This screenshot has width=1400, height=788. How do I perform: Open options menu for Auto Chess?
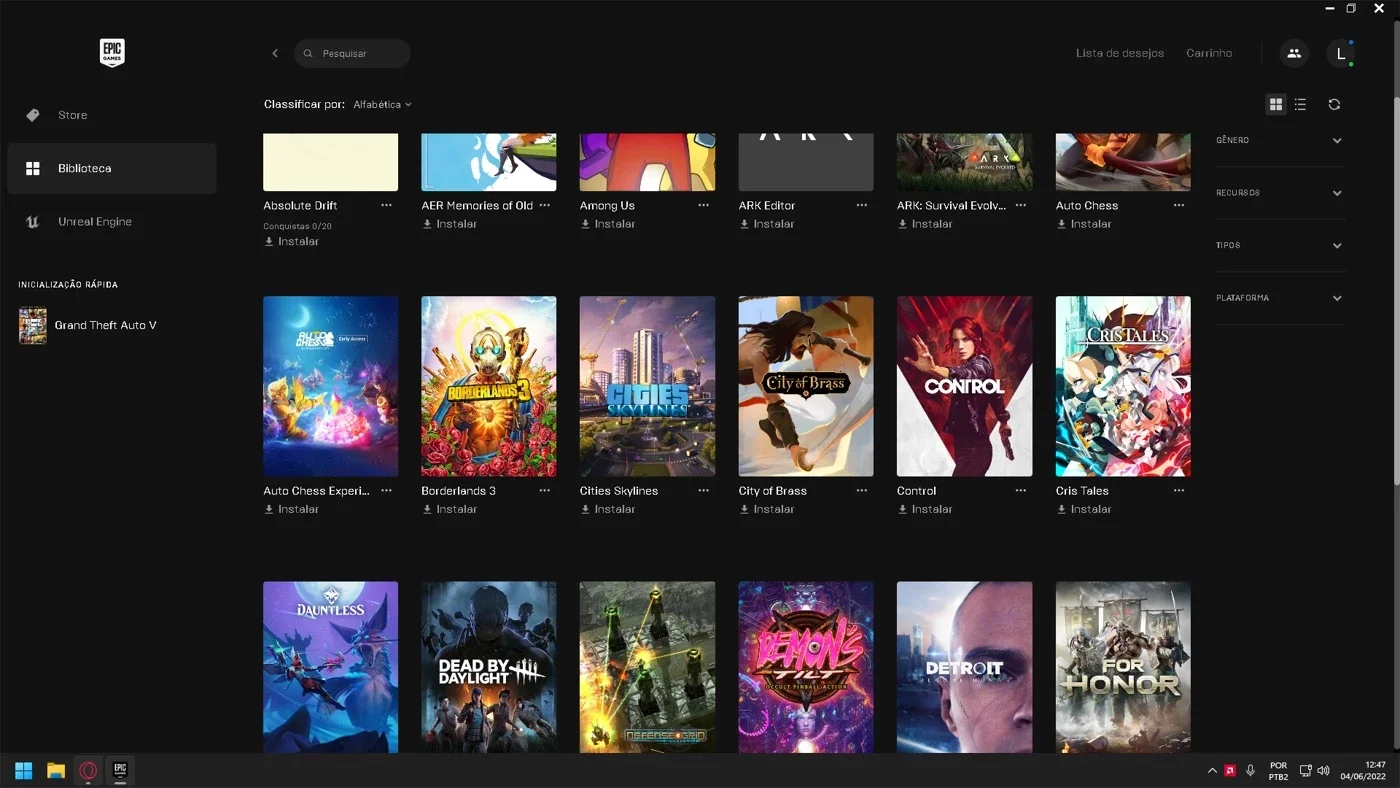(x=1179, y=205)
